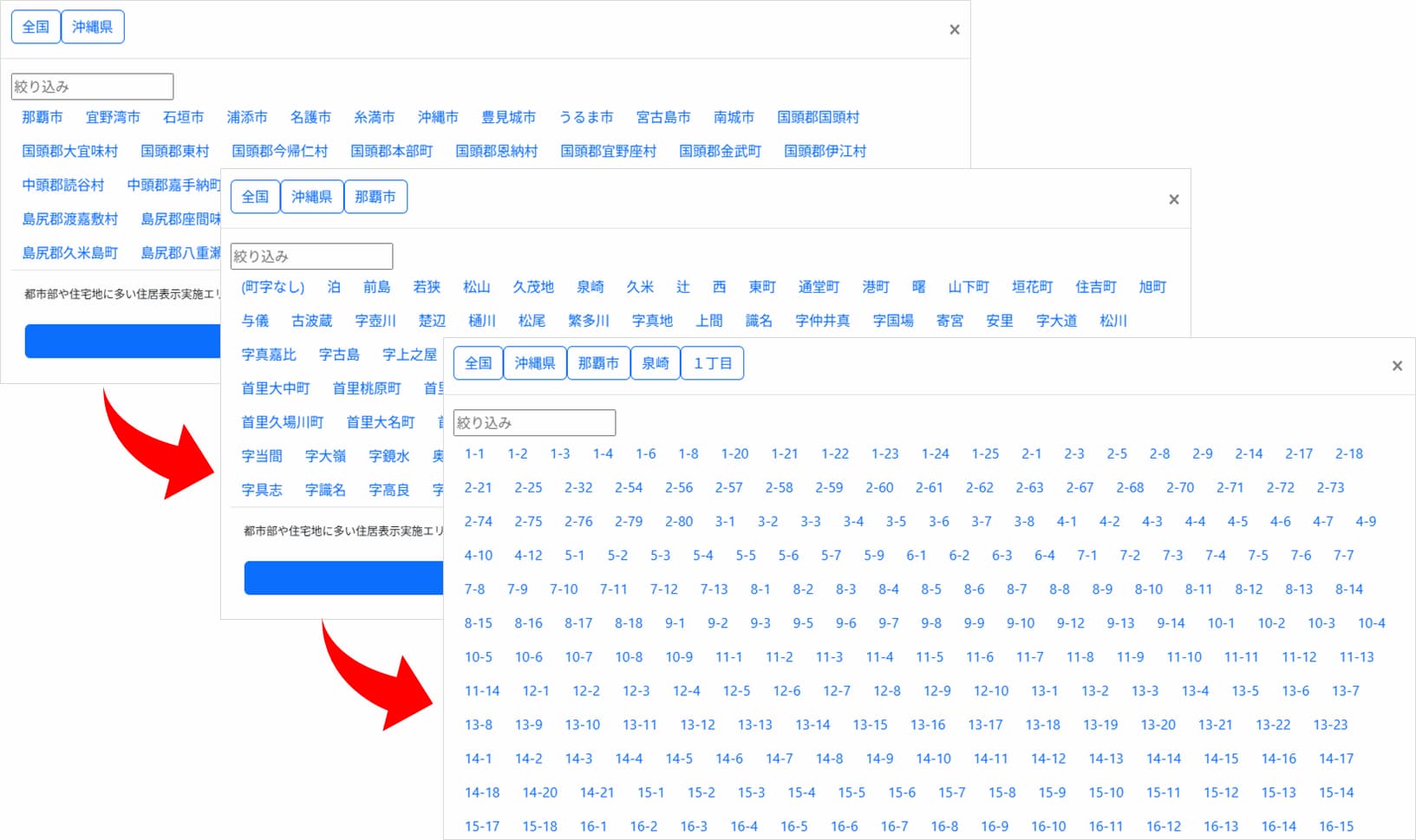This screenshot has height=840, width=1416.
Task: Pick address number 9-14
Action: [1171, 622]
